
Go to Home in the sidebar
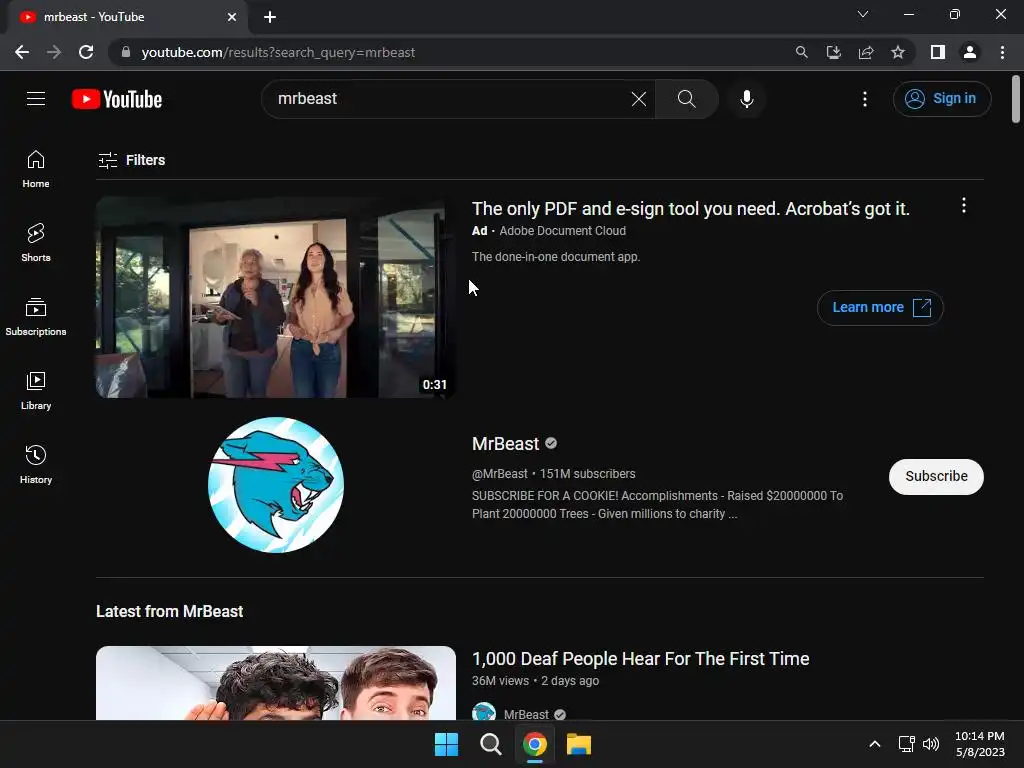[x=36, y=169]
